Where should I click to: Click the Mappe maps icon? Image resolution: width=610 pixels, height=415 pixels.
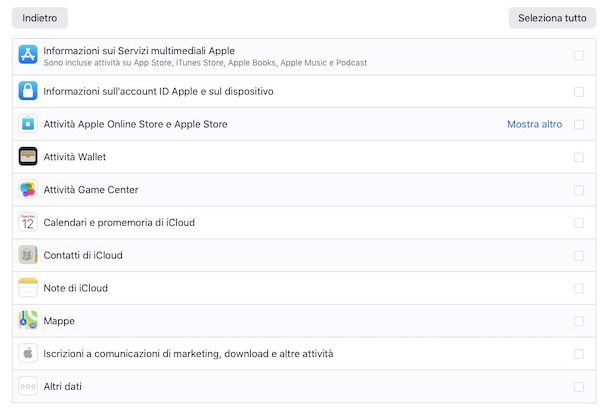(28, 320)
